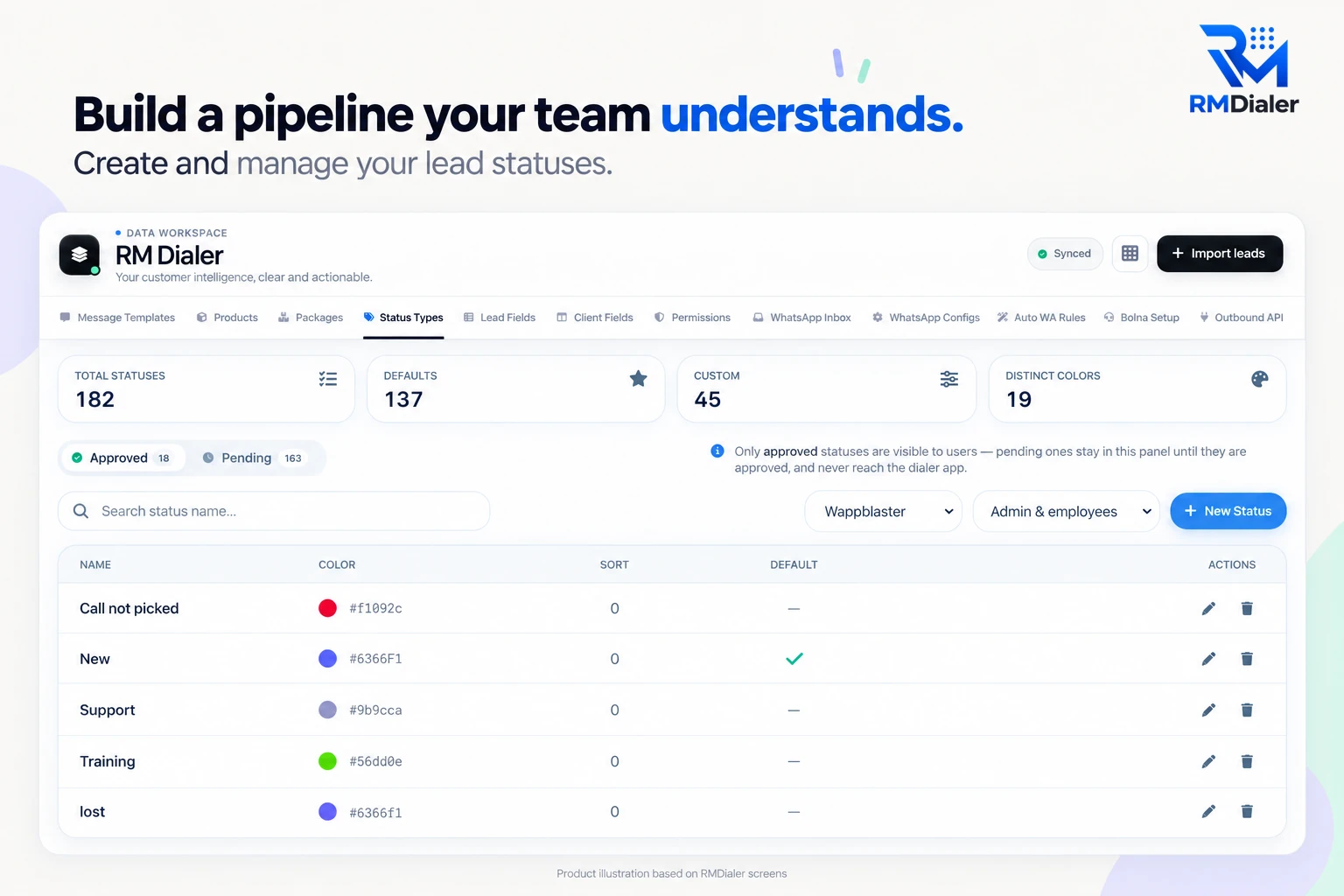Click the checklist icon in Total Statuses card
The width and height of the screenshot is (1344, 896).
click(328, 379)
